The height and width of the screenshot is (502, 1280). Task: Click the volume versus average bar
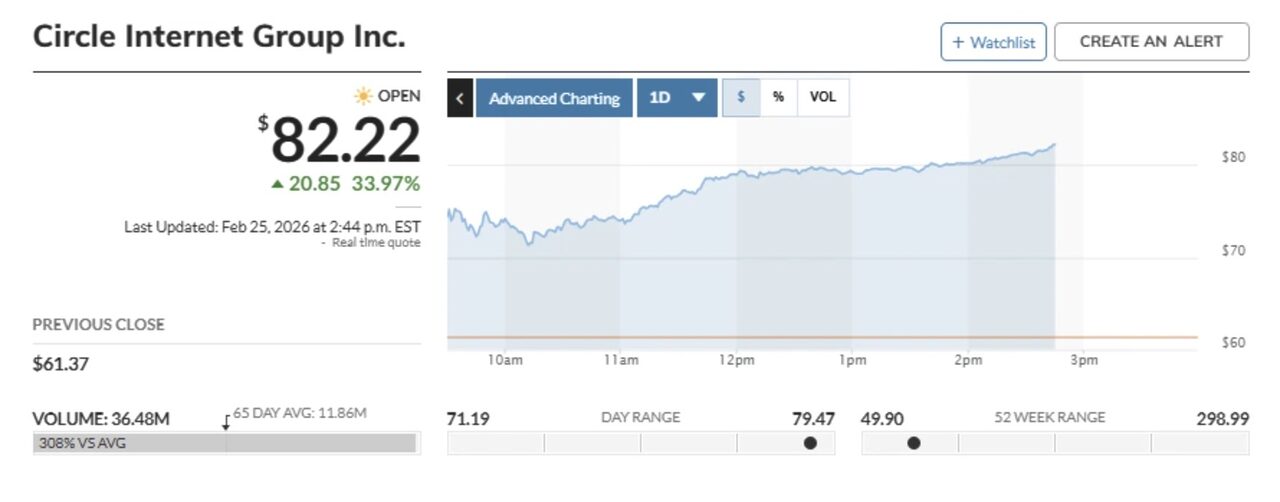pyautogui.click(x=226, y=443)
